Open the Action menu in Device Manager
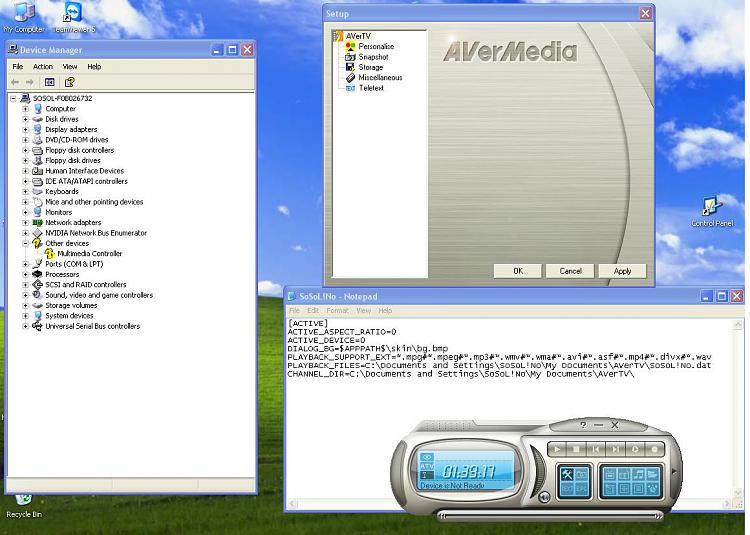The width and height of the screenshot is (750, 535). pyautogui.click(x=43, y=66)
